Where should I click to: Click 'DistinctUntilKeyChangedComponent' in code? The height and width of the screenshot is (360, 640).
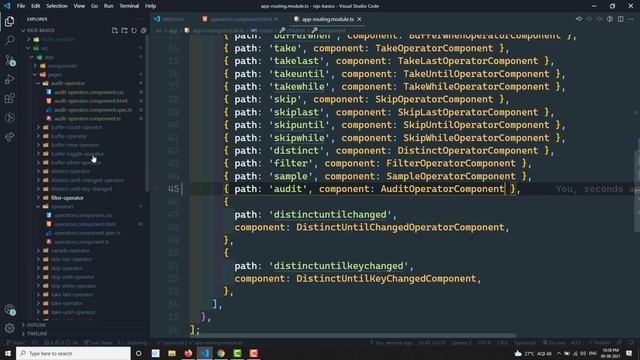tap(386, 278)
